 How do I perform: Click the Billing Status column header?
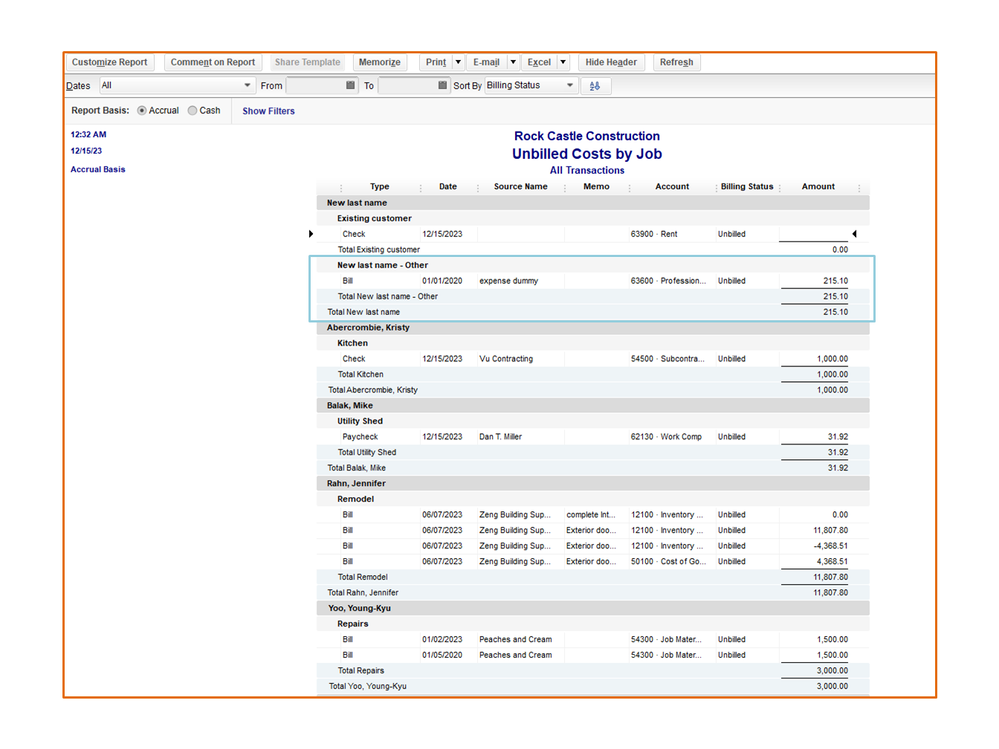pos(747,187)
